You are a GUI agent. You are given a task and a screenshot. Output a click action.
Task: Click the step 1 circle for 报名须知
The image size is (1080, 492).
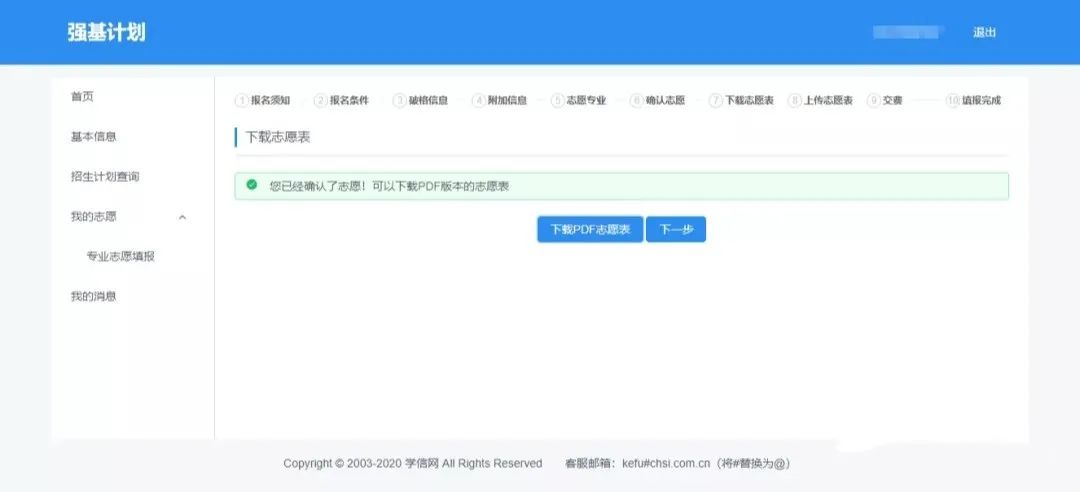click(x=241, y=100)
